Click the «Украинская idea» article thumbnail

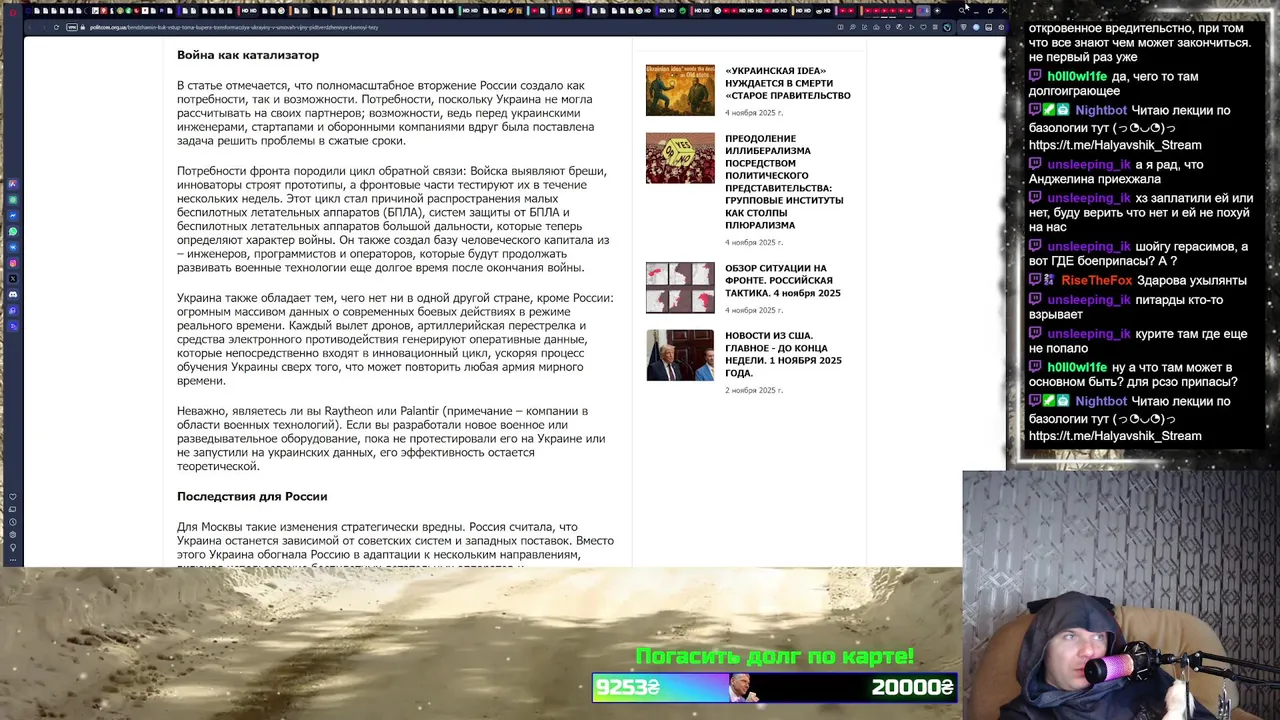[x=680, y=90]
